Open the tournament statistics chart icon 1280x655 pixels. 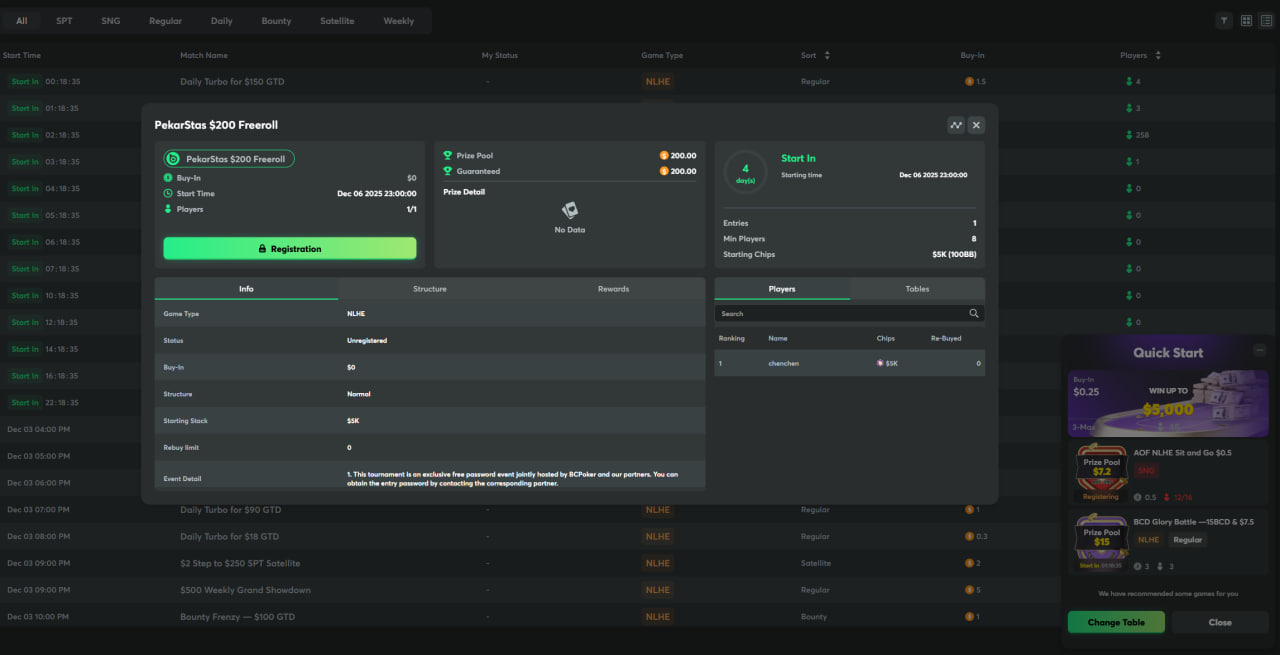point(956,125)
